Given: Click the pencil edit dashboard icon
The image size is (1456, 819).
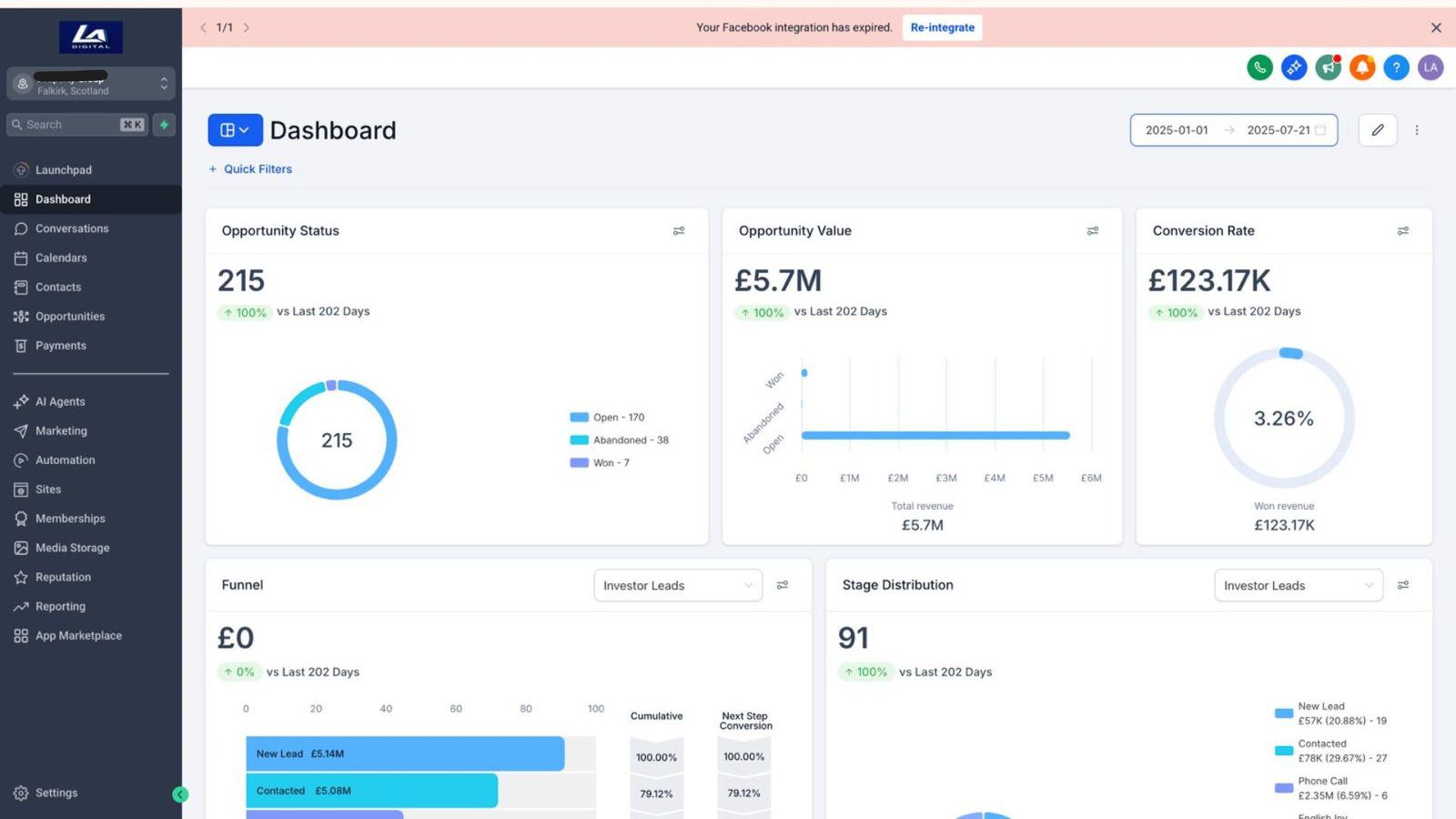Looking at the screenshot, I should [x=1377, y=130].
